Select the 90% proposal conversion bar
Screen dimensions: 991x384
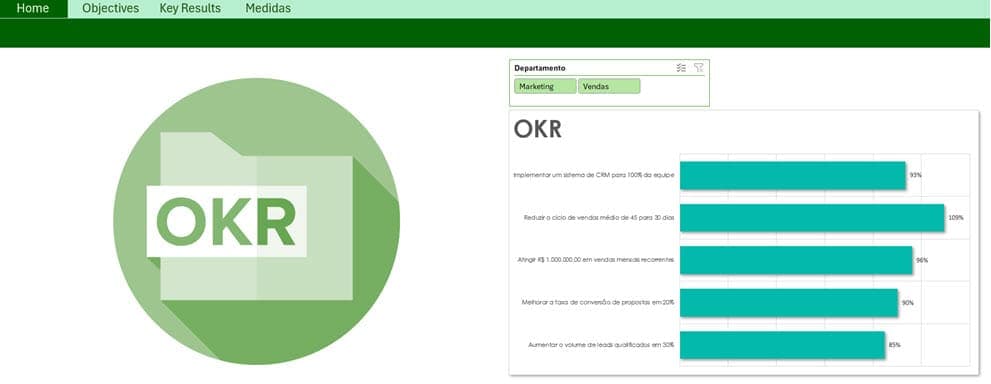pos(789,303)
